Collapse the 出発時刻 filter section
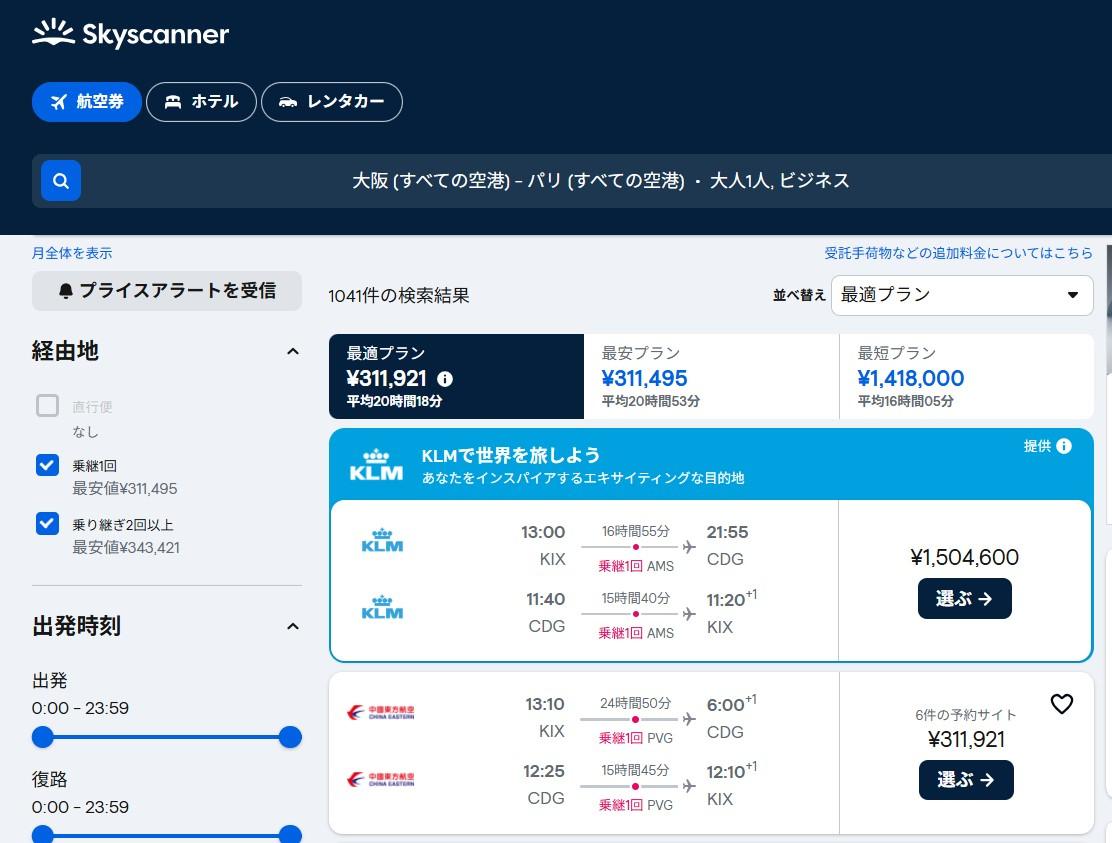 [293, 627]
